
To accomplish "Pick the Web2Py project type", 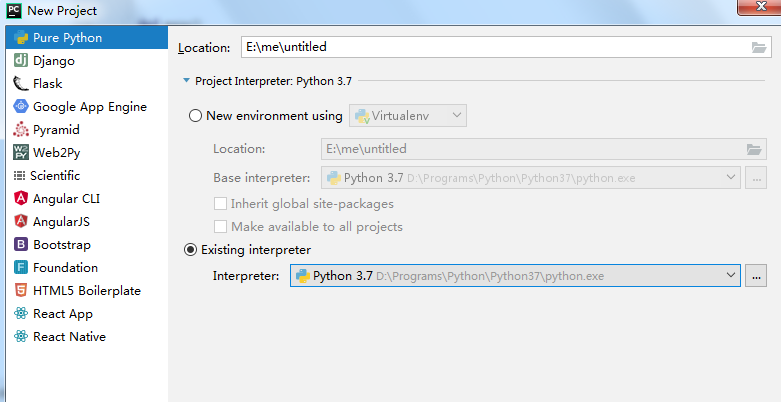I will click(87, 152).
